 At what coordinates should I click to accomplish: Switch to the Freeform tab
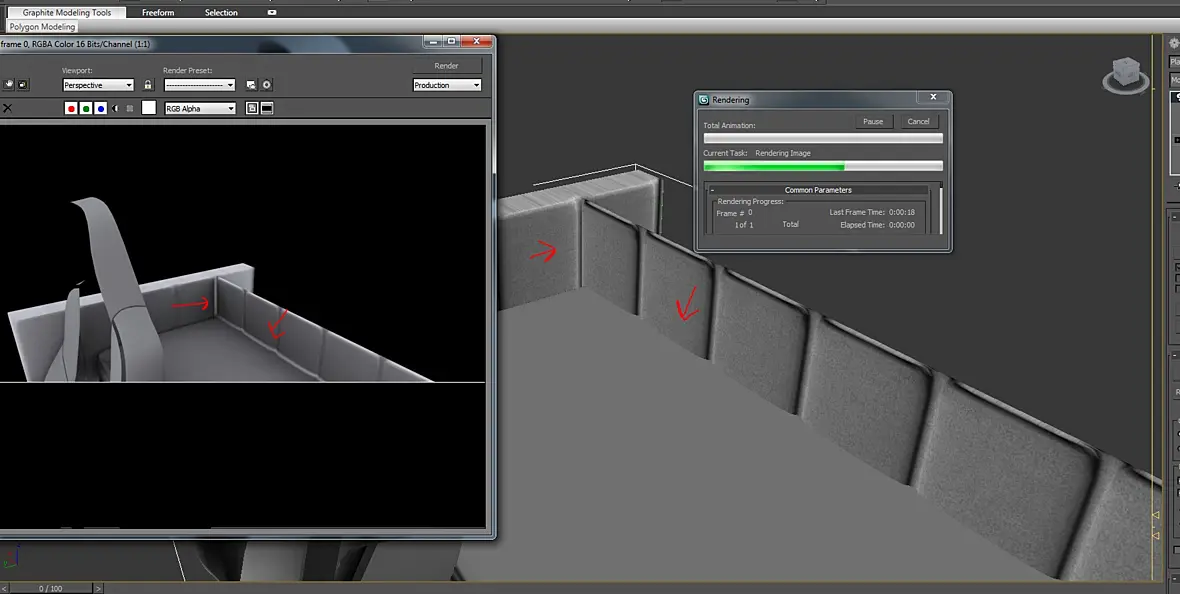coord(158,13)
